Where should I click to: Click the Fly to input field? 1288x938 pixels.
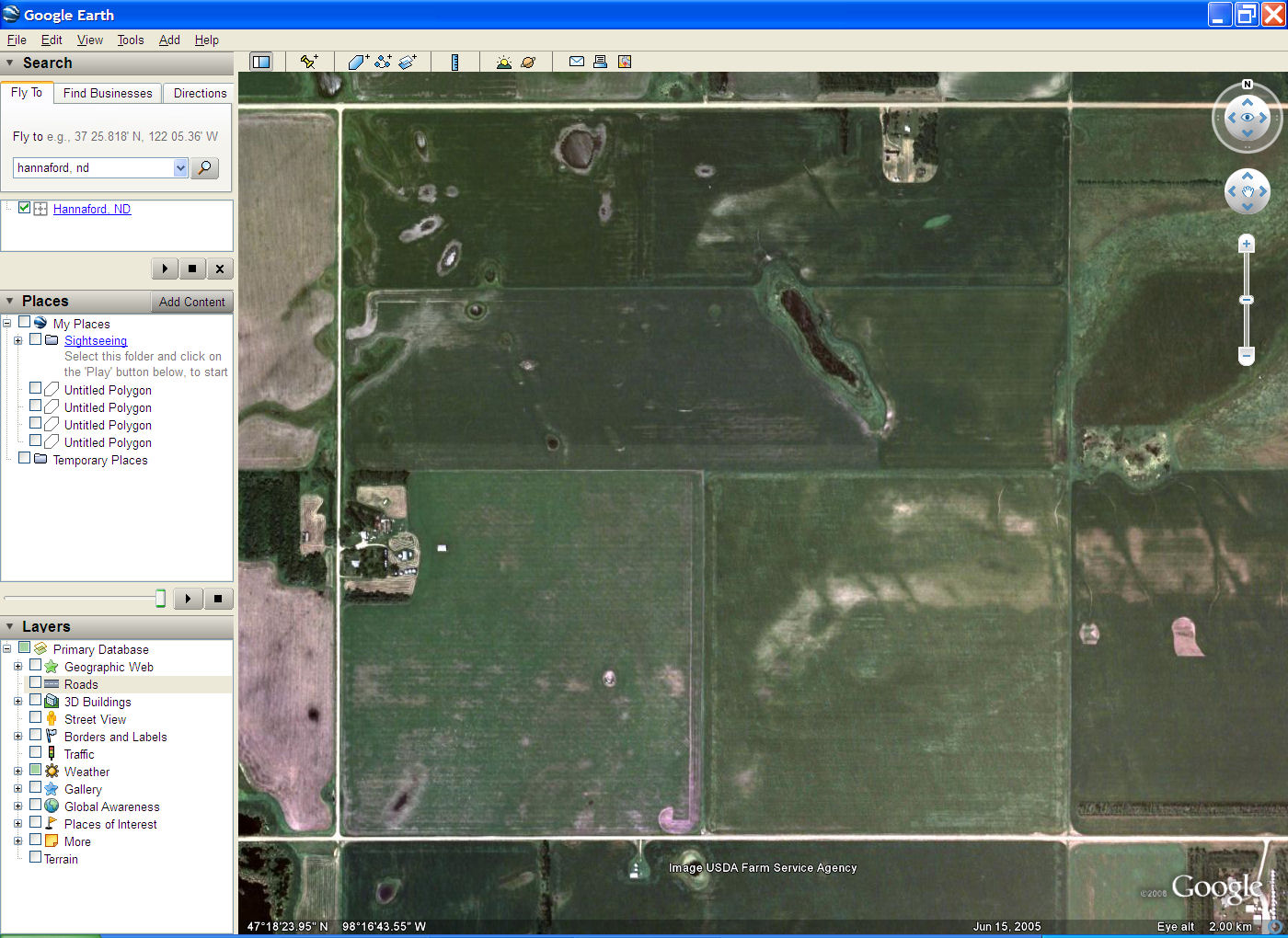94,167
